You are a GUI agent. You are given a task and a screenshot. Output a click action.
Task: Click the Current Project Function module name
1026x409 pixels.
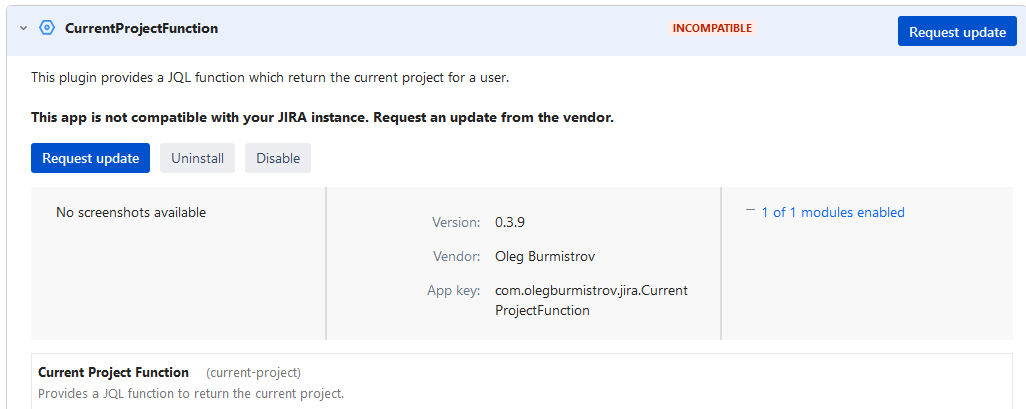113,372
